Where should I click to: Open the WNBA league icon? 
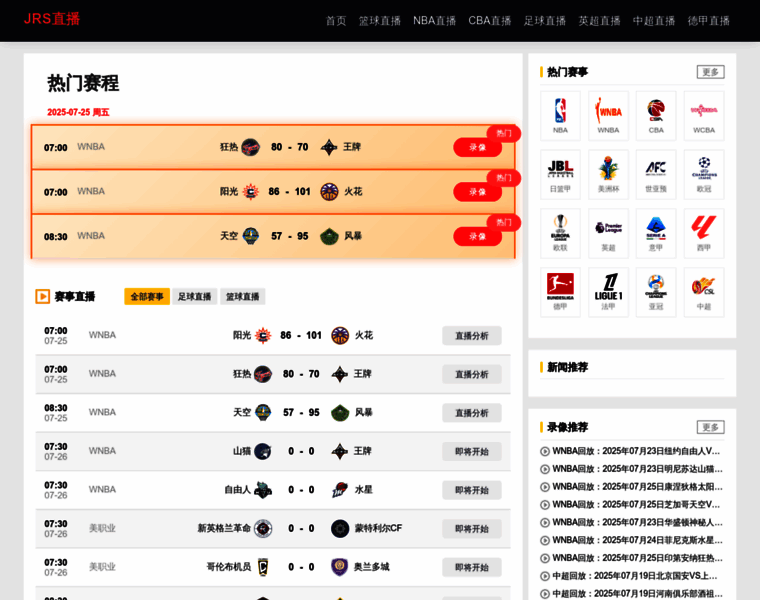tap(608, 116)
